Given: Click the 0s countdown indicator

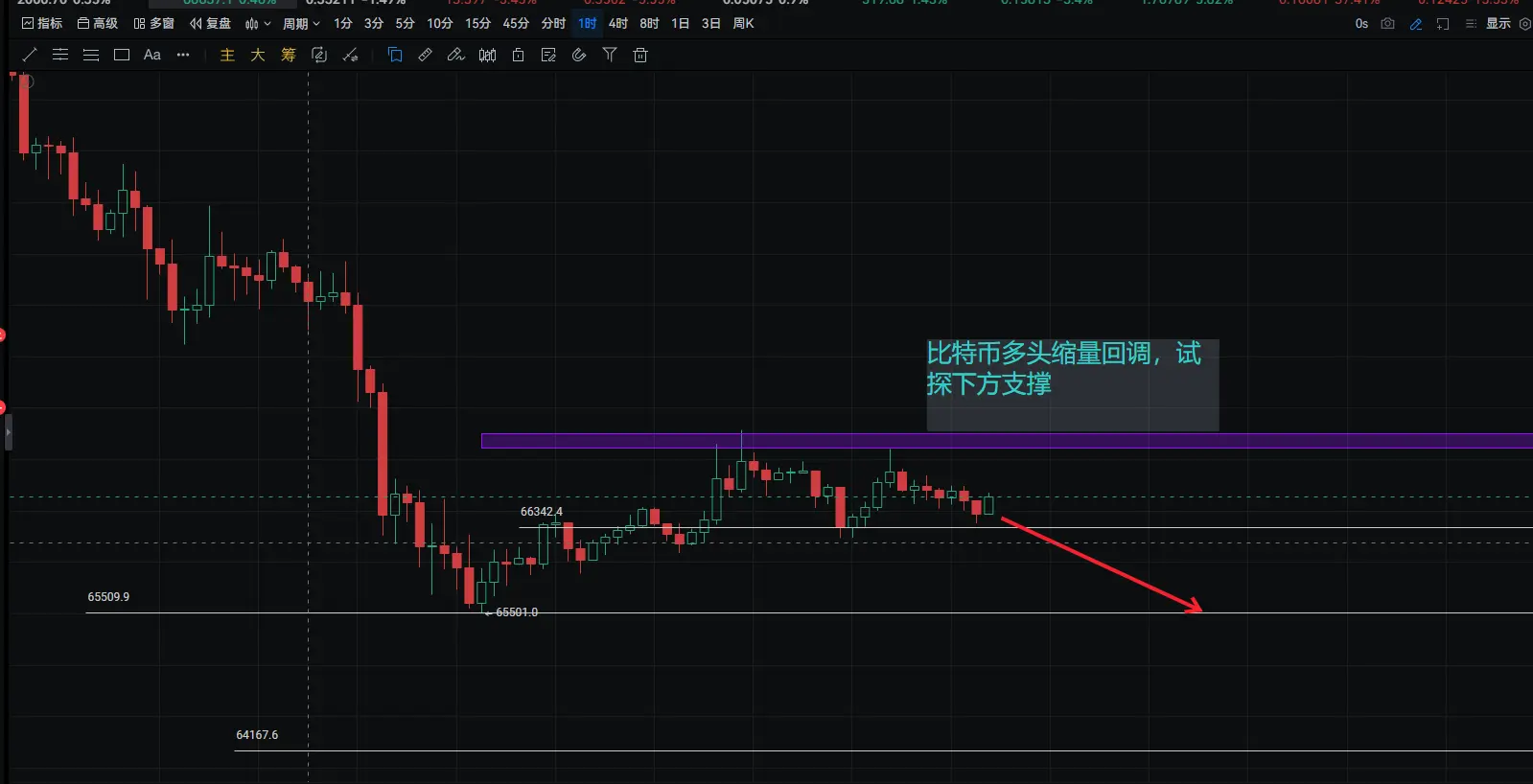Looking at the screenshot, I should [1361, 23].
